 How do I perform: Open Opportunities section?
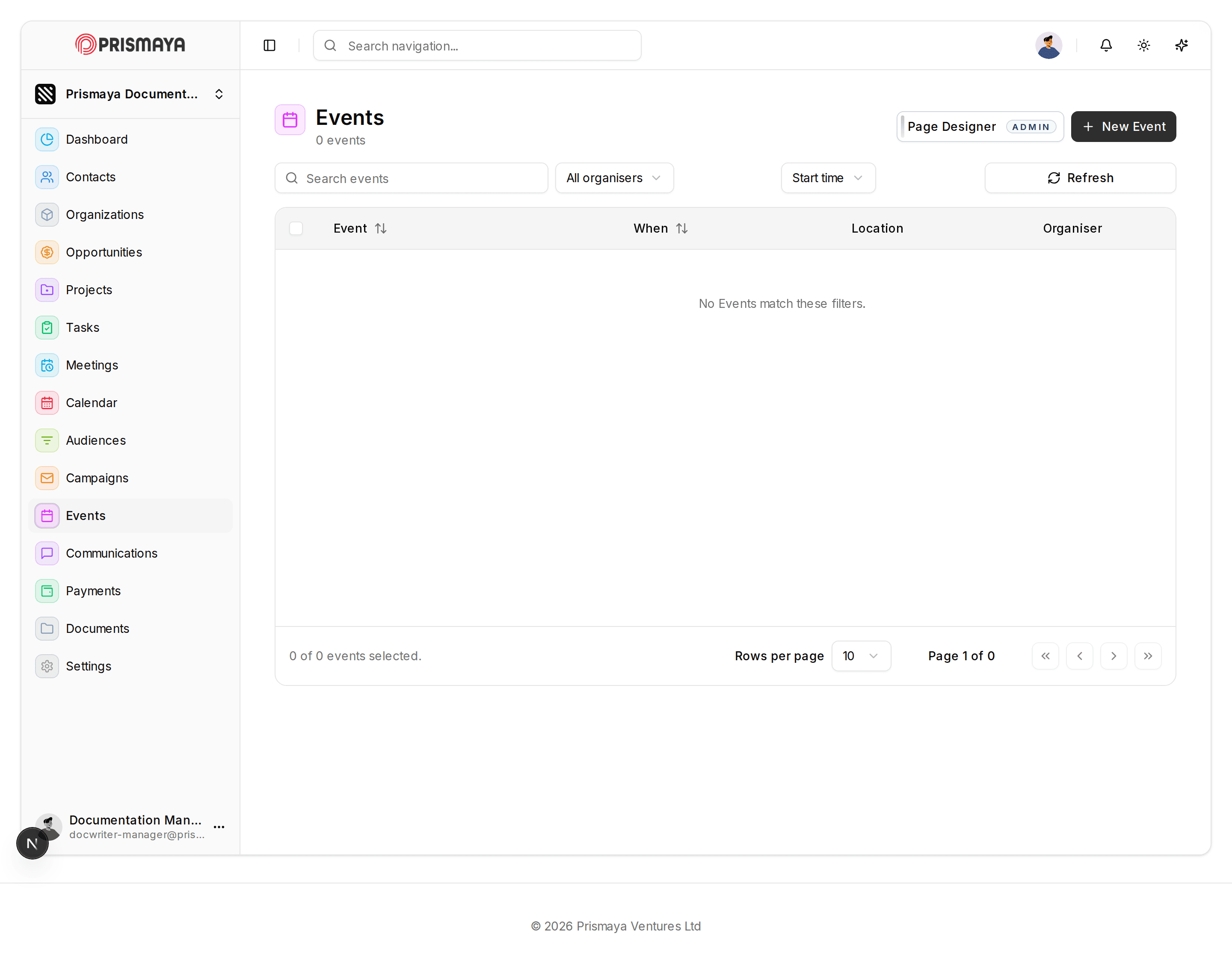pos(130,252)
